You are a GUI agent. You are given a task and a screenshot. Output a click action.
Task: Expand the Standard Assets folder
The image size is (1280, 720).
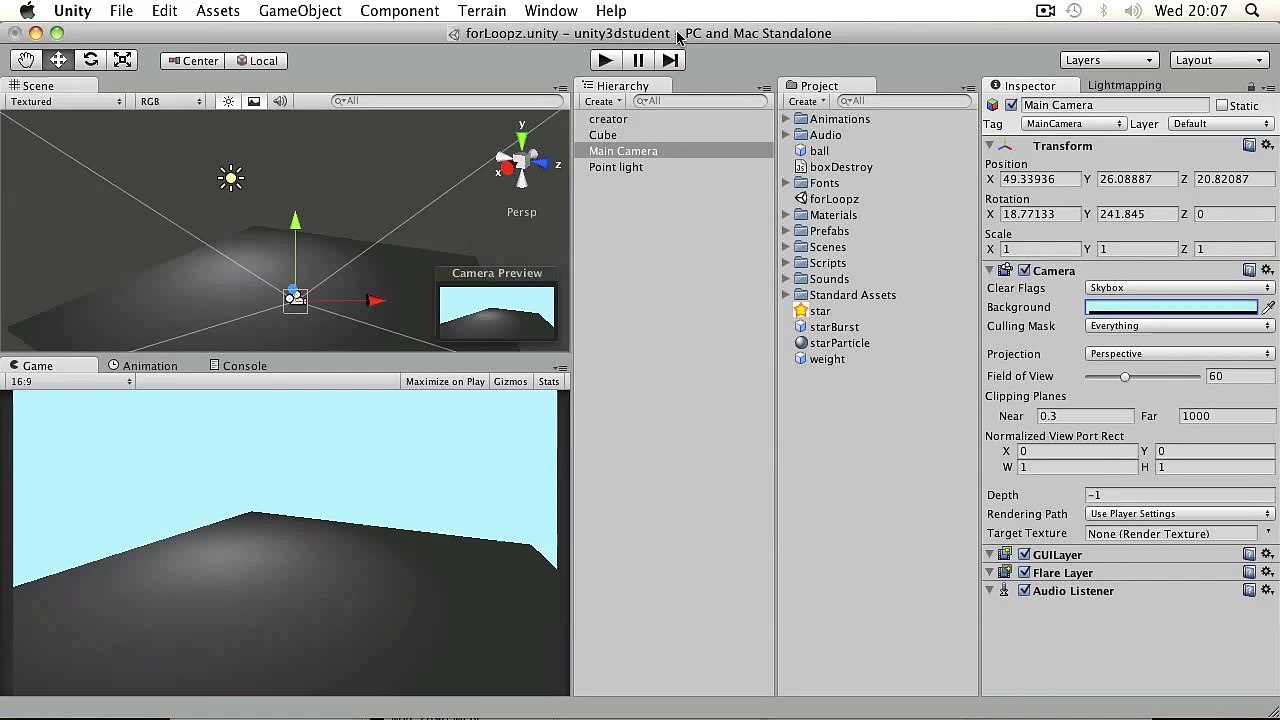click(x=786, y=295)
